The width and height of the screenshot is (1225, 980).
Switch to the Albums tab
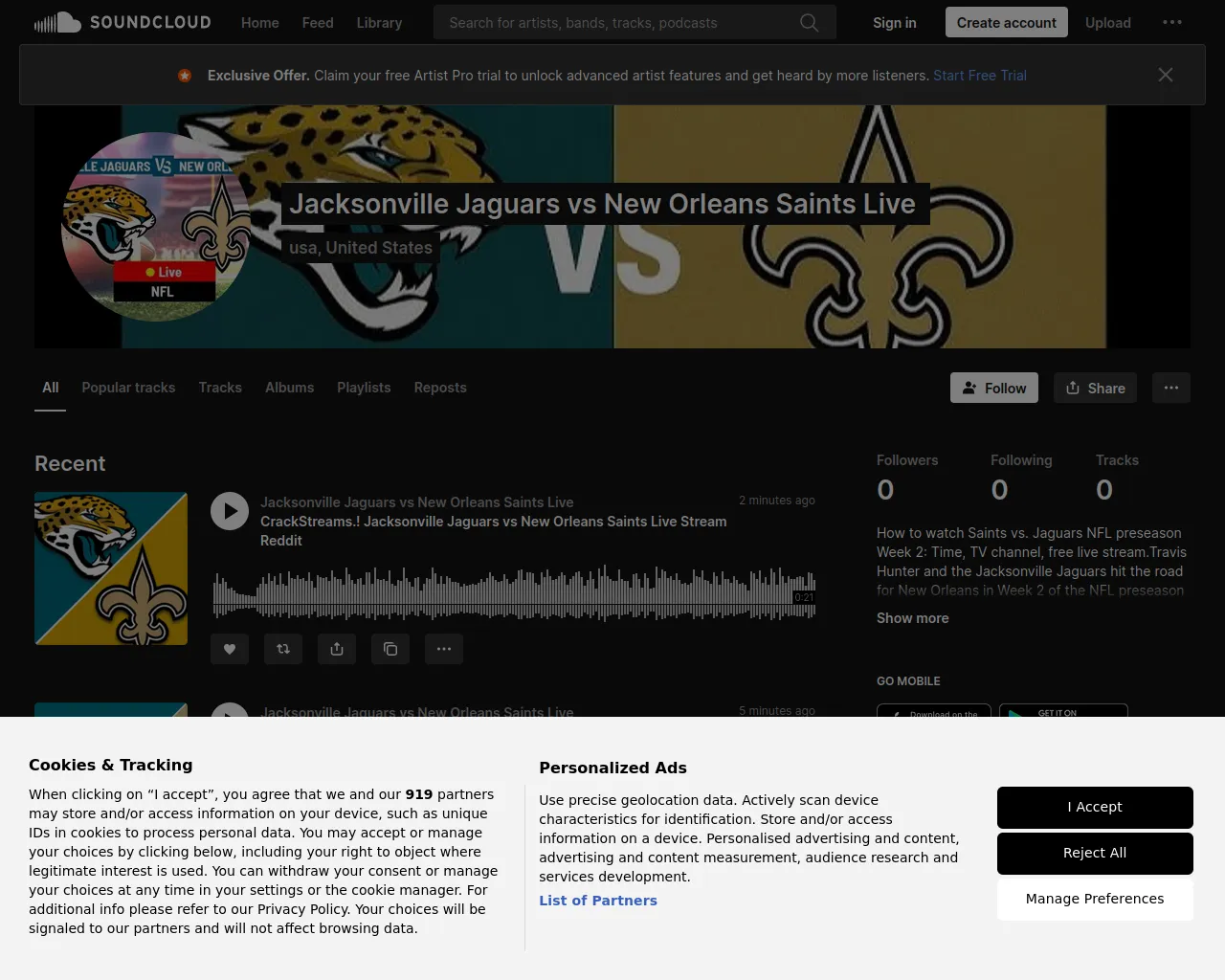click(x=289, y=388)
